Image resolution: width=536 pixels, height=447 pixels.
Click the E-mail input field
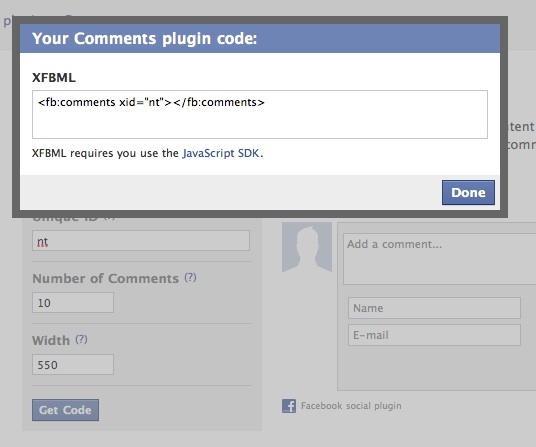(x=434, y=335)
